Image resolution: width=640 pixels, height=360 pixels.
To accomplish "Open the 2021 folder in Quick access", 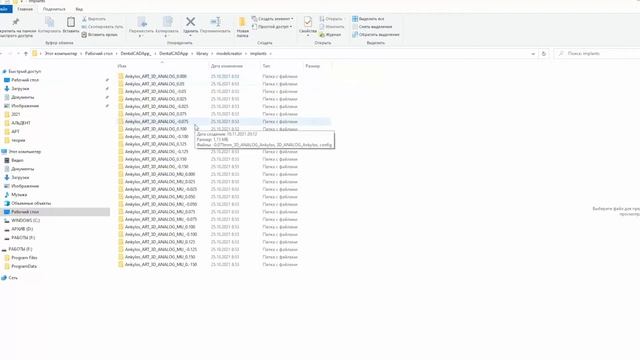I will point(16,114).
